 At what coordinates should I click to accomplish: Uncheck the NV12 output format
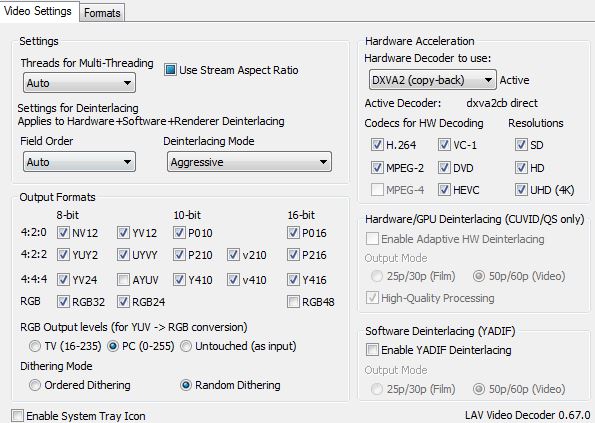click(63, 233)
